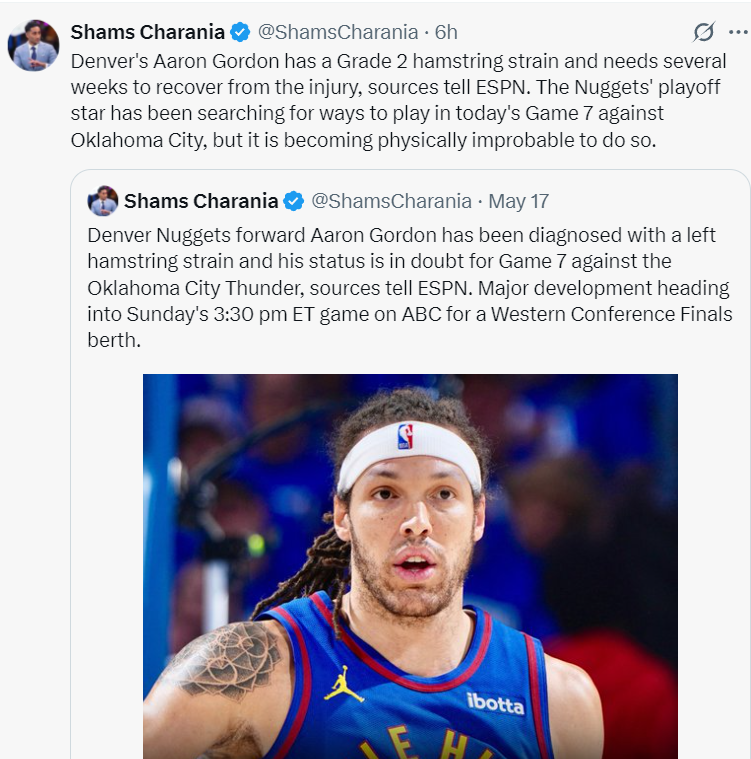Open the quoted post about the left hamstring strain
751x759 pixels.
pos(410,288)
